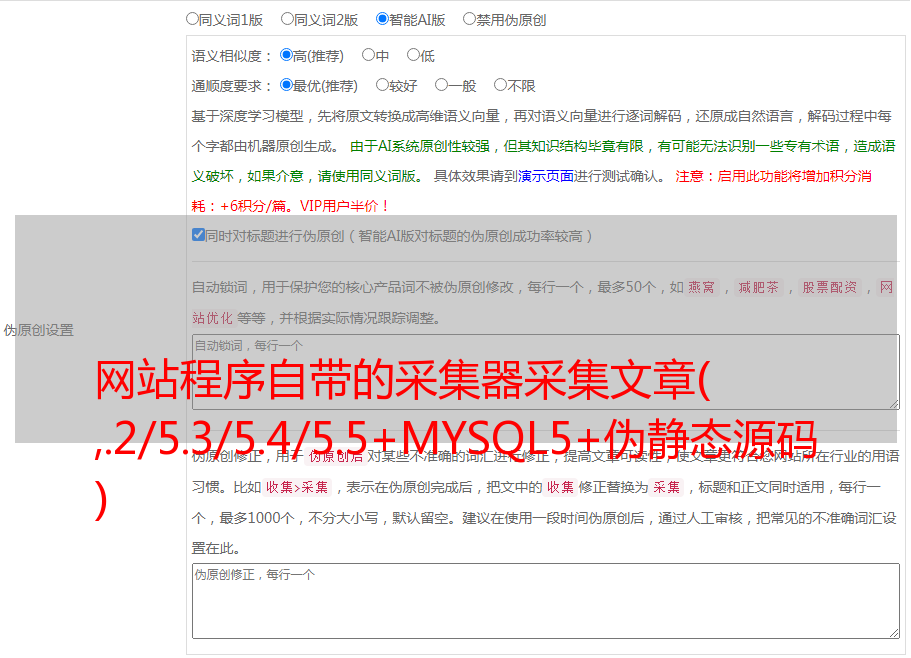Focus the 伪原创修正 text area
911x658 pixels.
[546, 601]
